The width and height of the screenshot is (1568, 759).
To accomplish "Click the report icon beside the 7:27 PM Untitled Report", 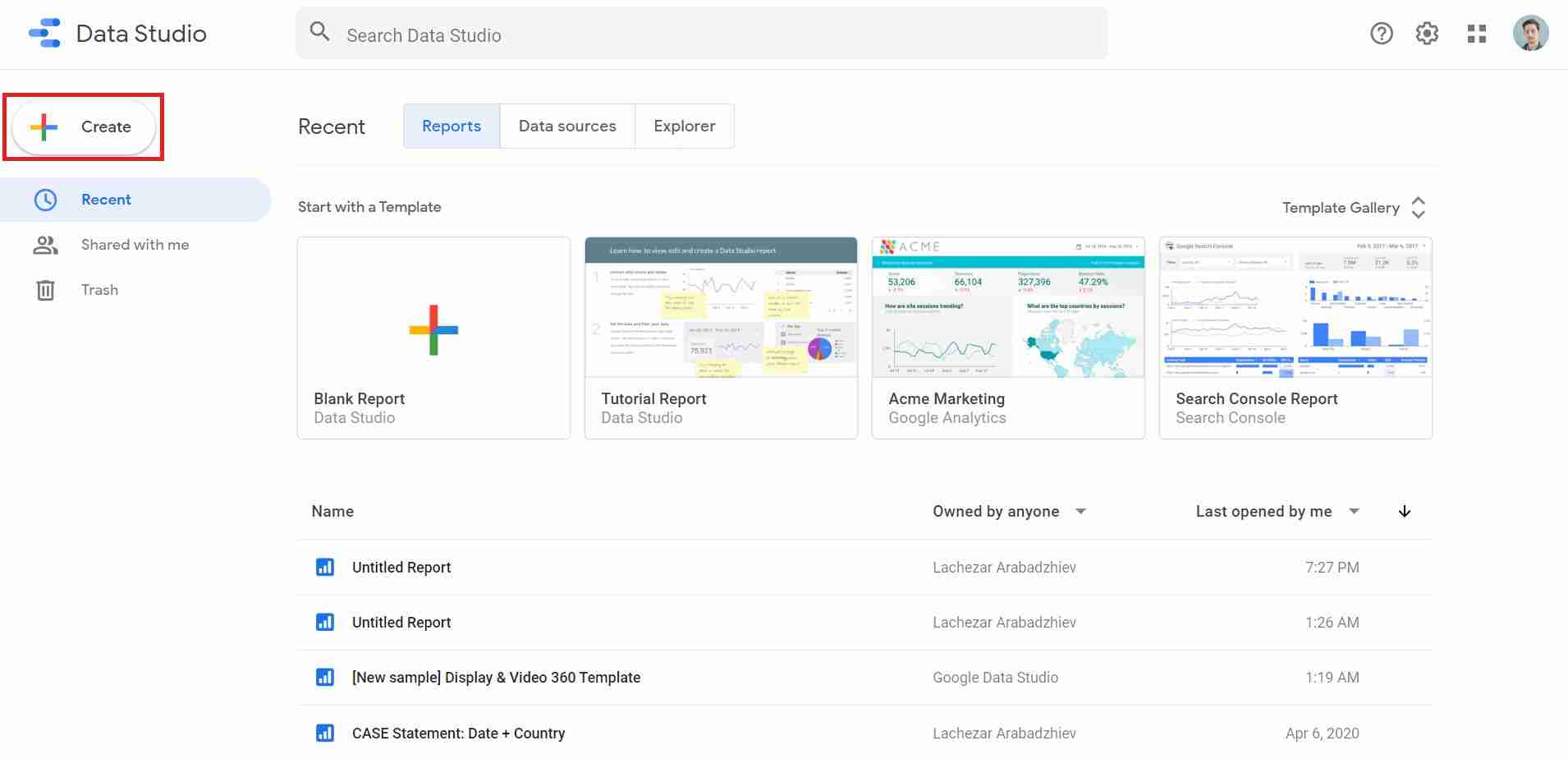I will (x=325, y=568).
